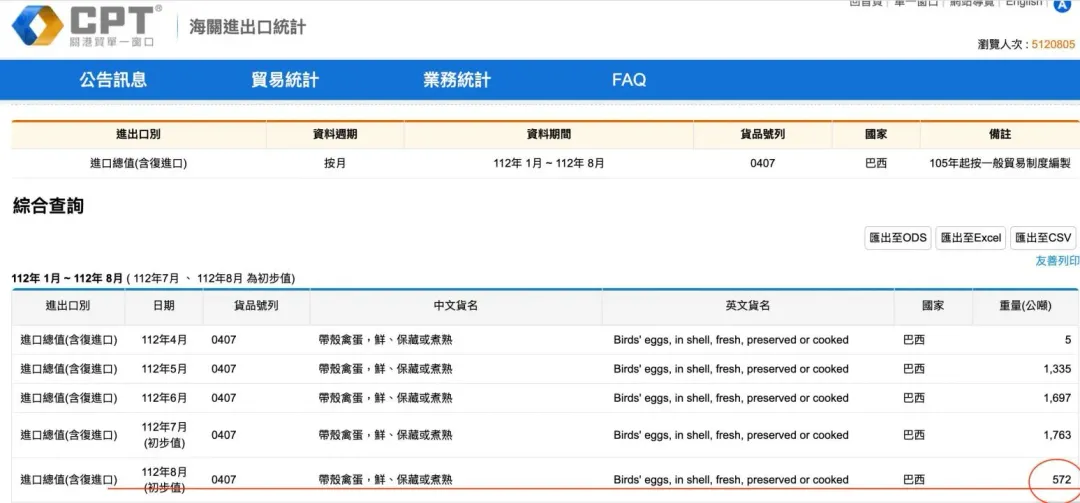This screenshot has width=1080, height=503.
Task: Click the weight value 572
Action: [1061, 480]
